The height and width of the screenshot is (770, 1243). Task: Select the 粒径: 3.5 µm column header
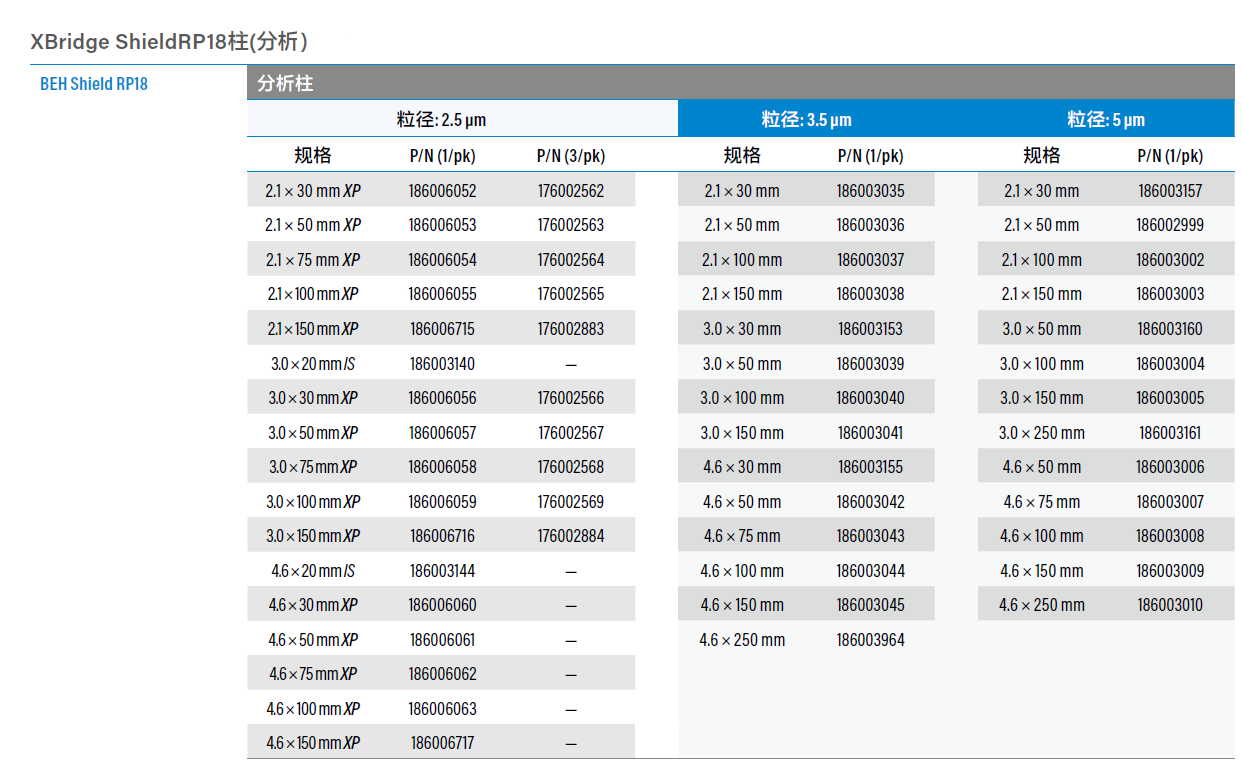click(806, 120)
